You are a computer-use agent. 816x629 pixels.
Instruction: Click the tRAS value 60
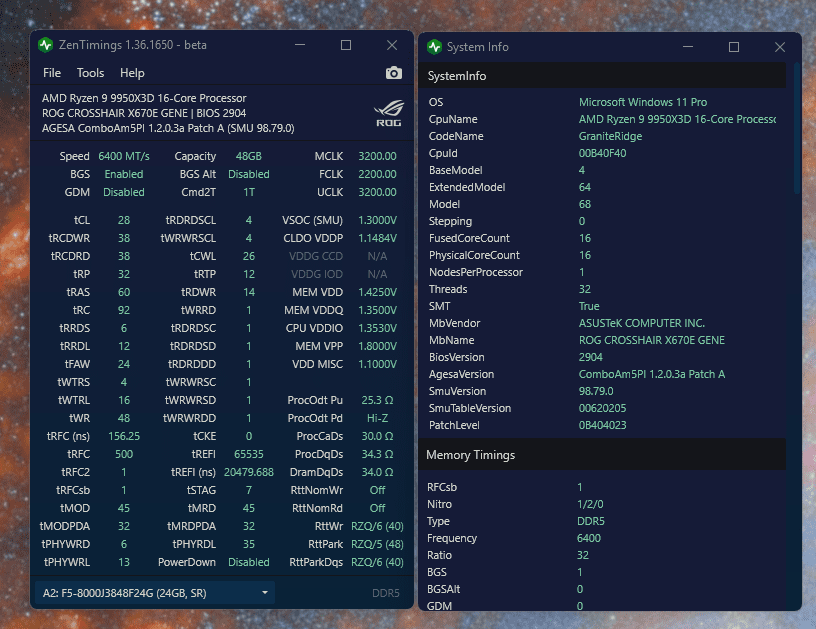tap(124, 292)
